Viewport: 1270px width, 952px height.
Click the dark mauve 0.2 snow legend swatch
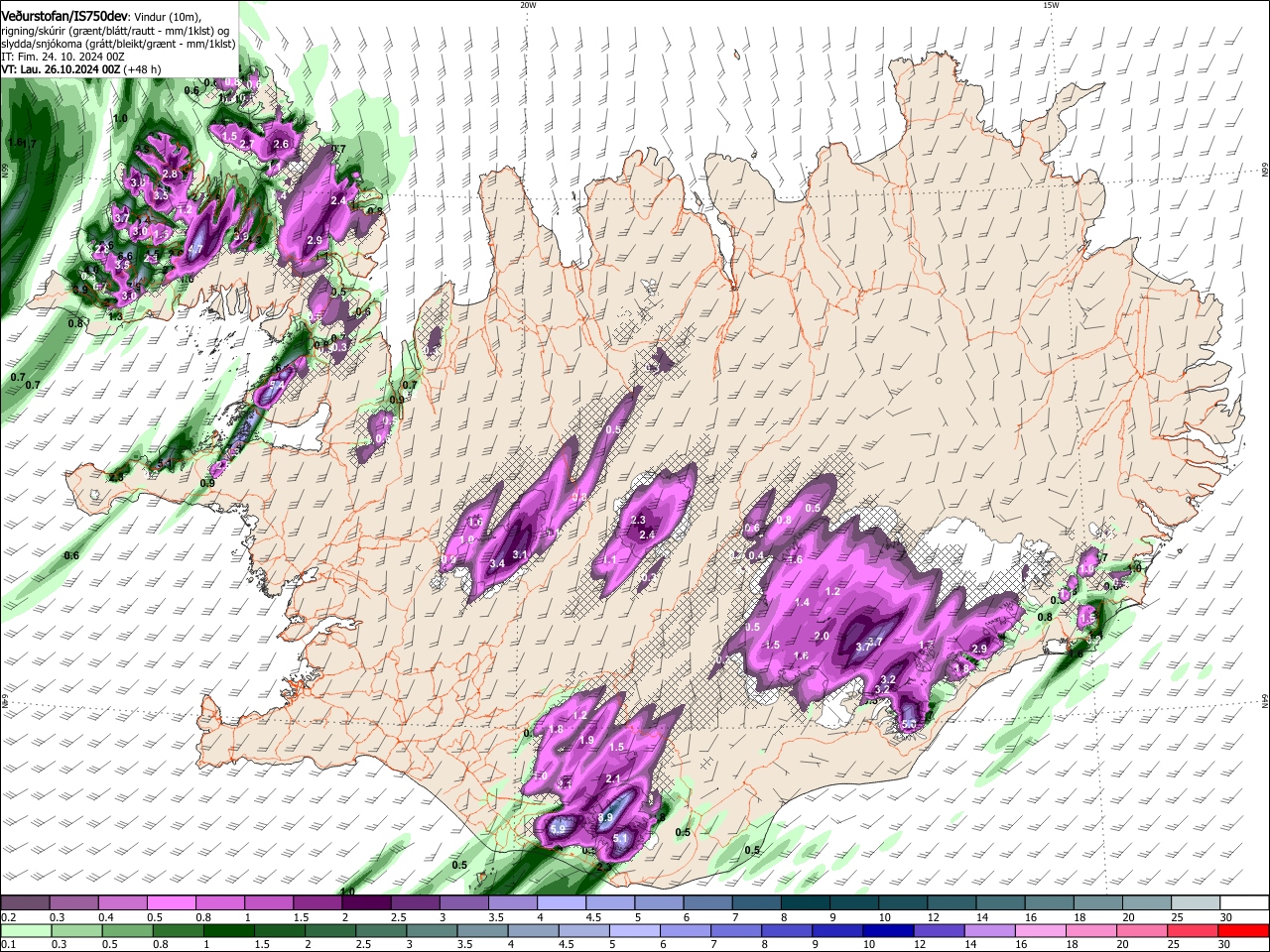coord(25,903)
